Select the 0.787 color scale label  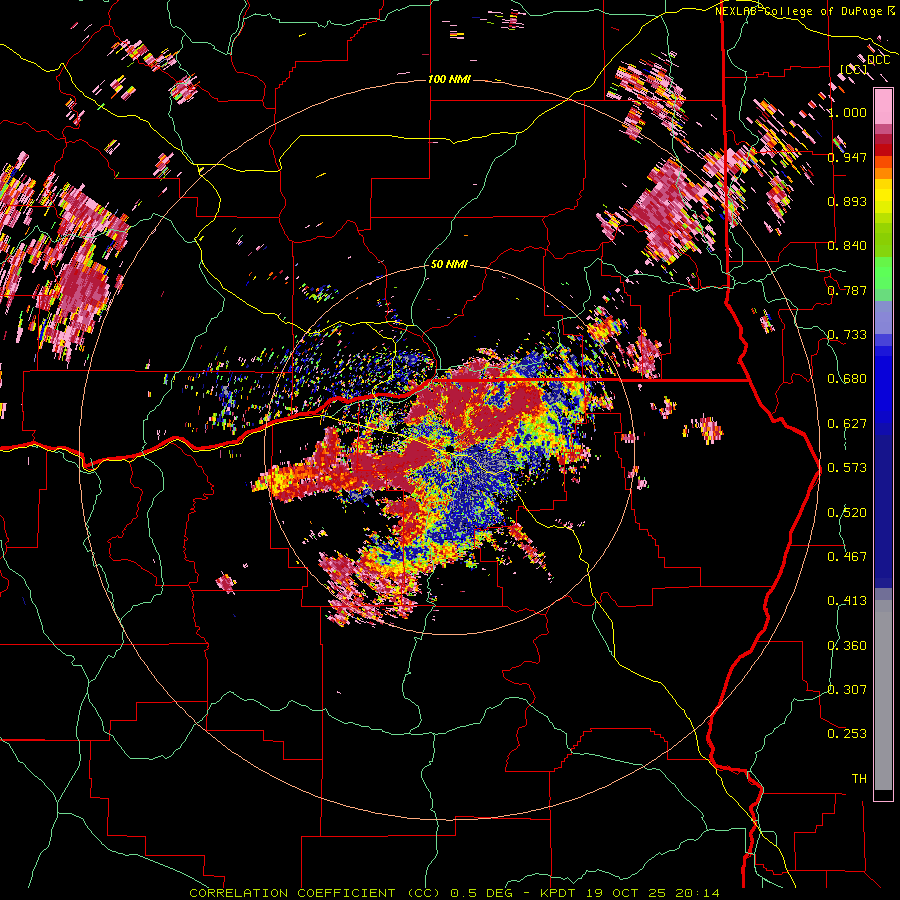coord(847,290)
